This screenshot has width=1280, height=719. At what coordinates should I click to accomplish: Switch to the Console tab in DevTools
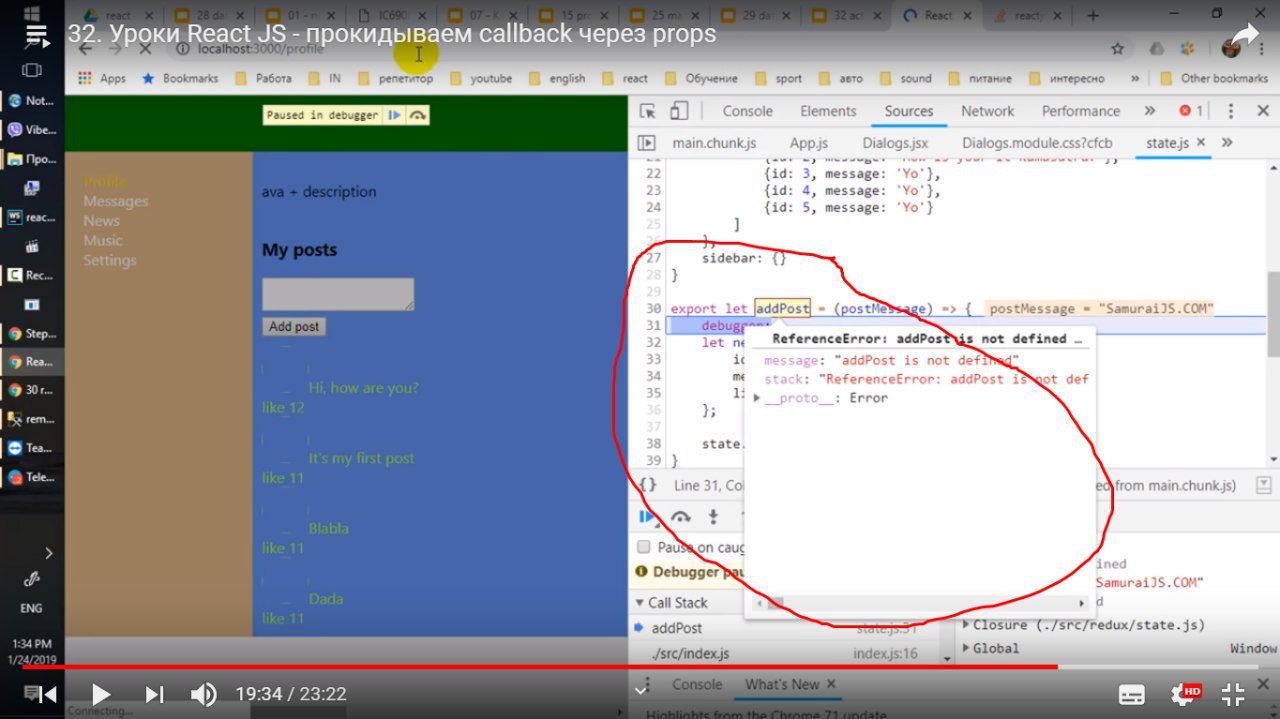(747, 111)
